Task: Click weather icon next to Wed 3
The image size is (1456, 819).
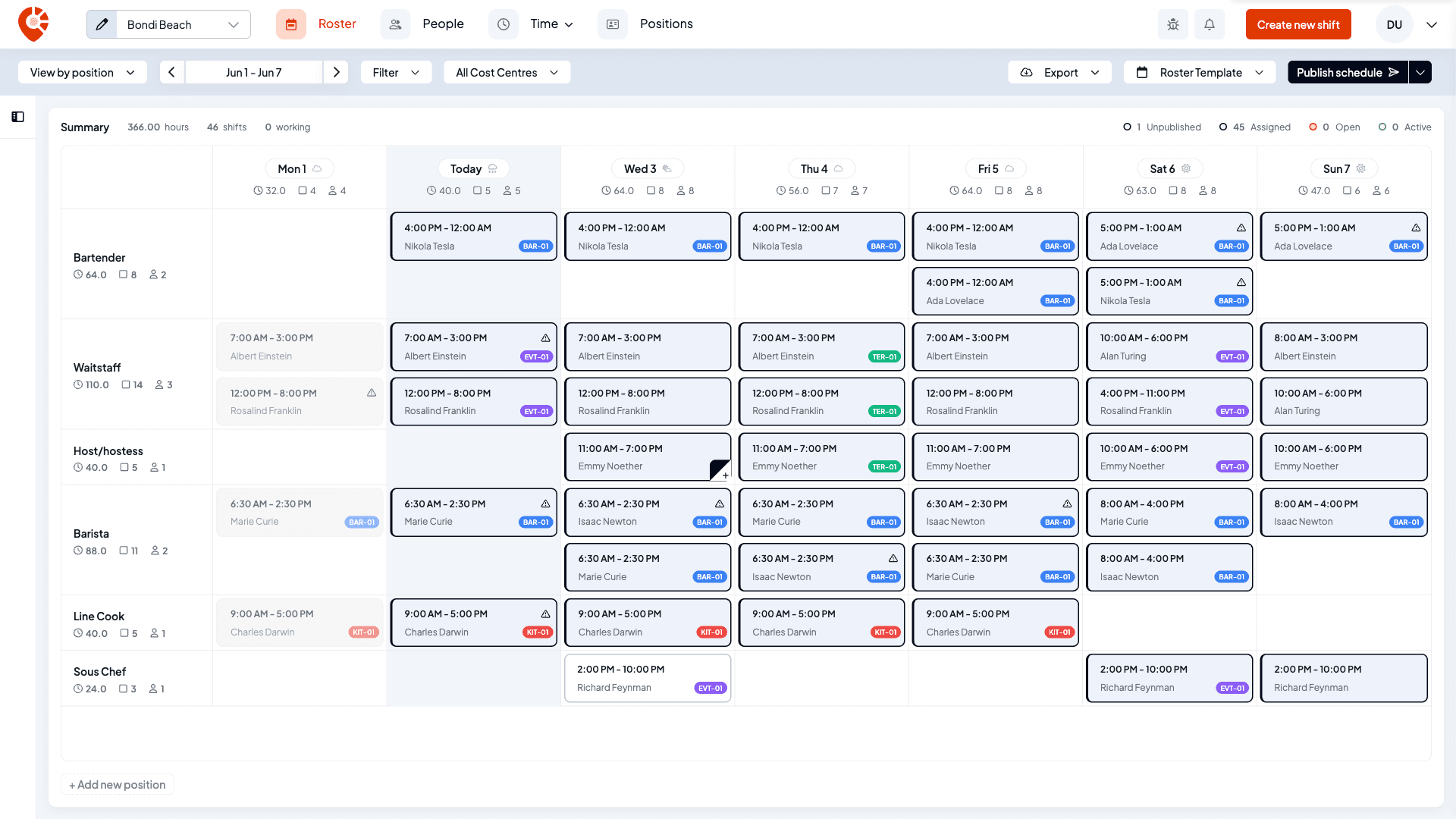Action: [667, 168]
